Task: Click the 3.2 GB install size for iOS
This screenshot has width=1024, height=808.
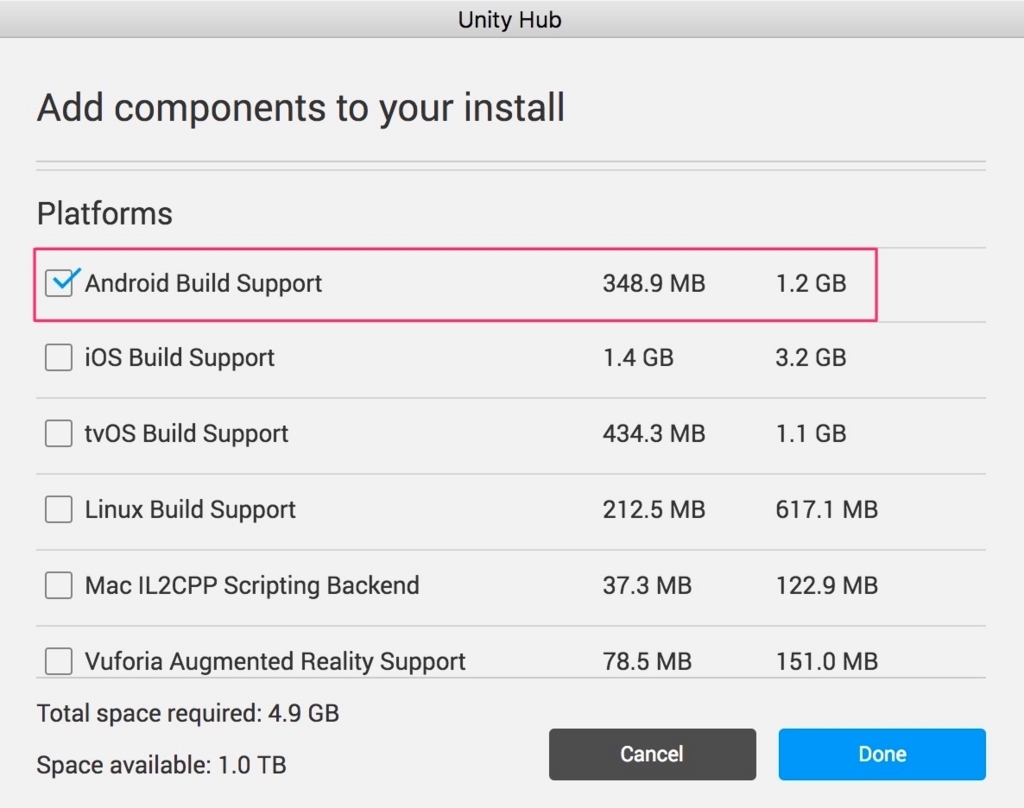Action: click(x=810, y=358)
